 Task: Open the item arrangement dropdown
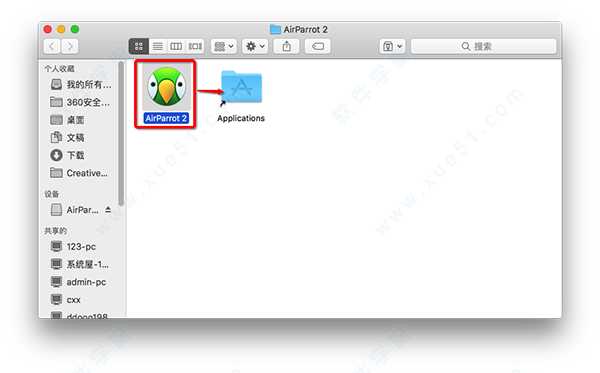(224, 46)
